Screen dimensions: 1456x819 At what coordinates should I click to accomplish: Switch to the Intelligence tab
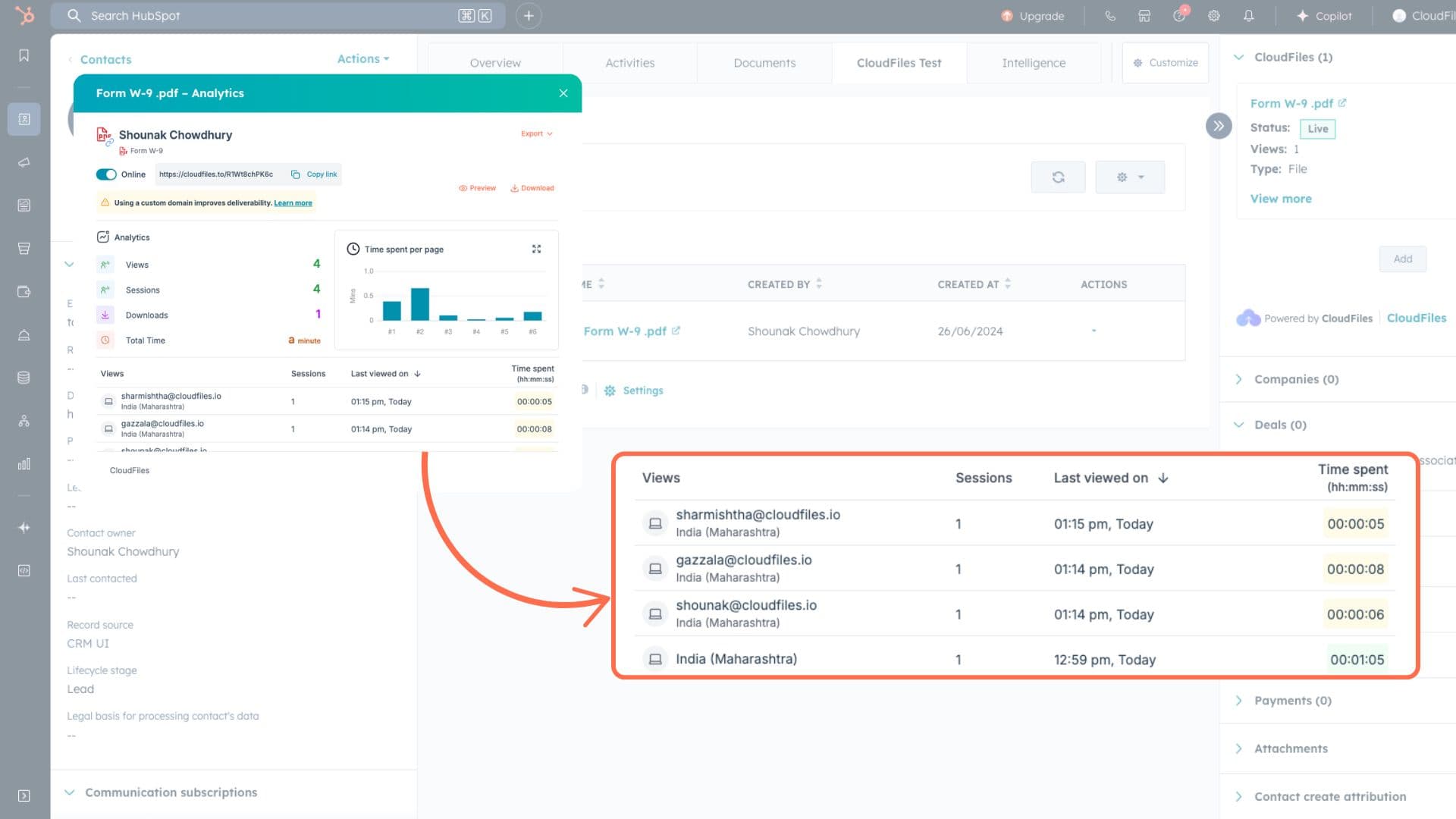point(1034,63)
